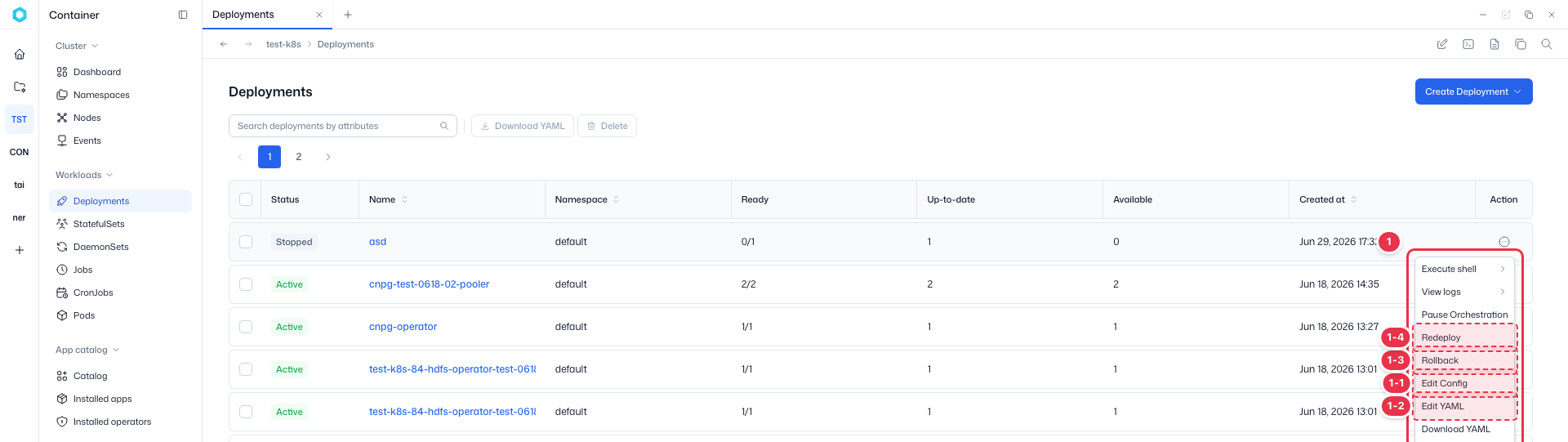Open the cnpg-test-0618-02-pooler deployment link
This screenshot has height=442, width=1568.
[x=429, y=284]
